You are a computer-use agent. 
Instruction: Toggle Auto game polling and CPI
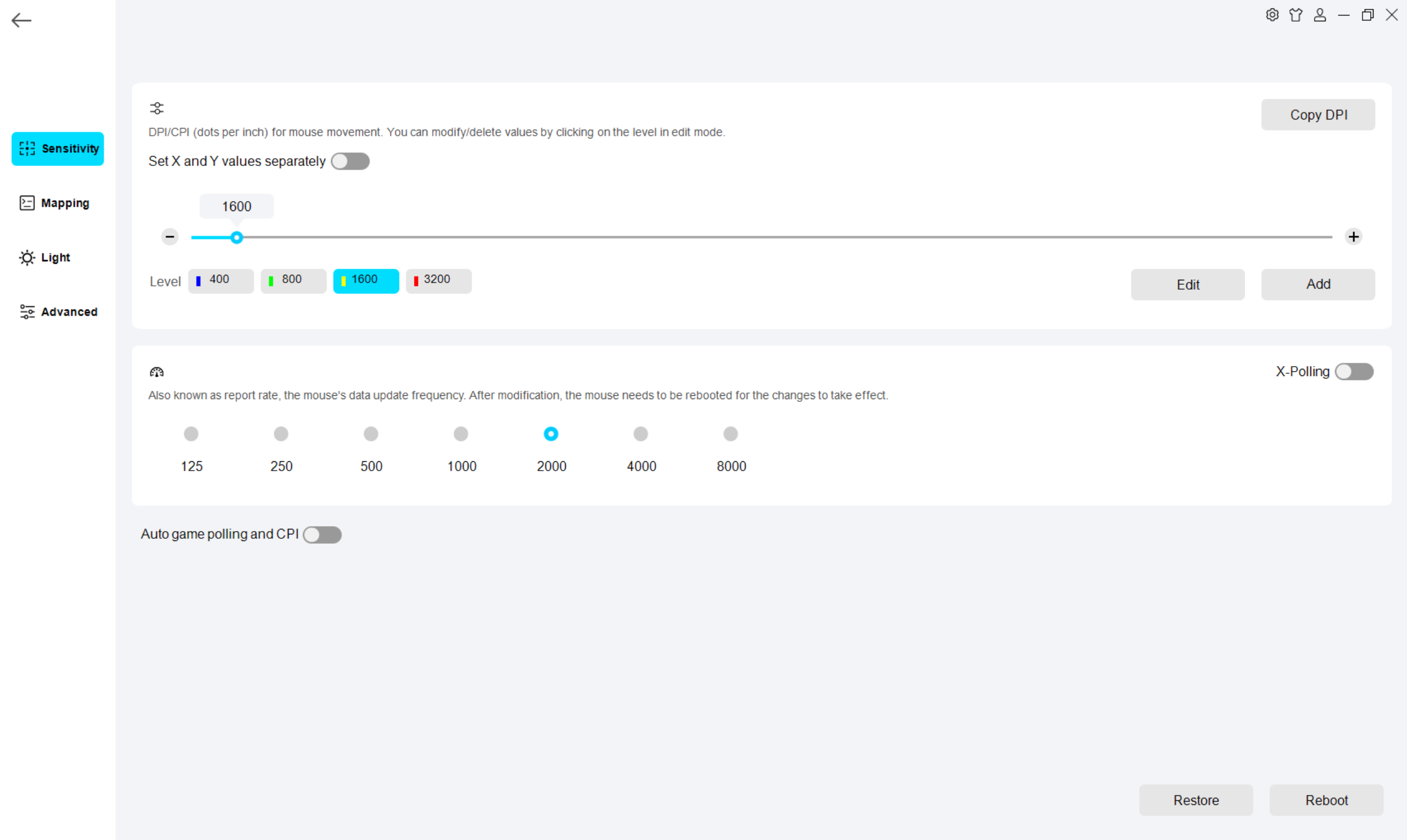click(322, 534)
